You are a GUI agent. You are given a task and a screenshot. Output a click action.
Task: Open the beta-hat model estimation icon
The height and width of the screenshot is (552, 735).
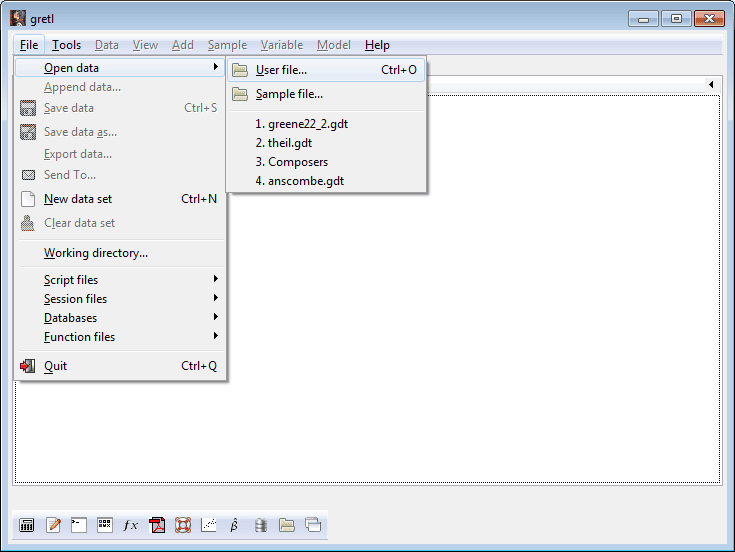(235, 525)
